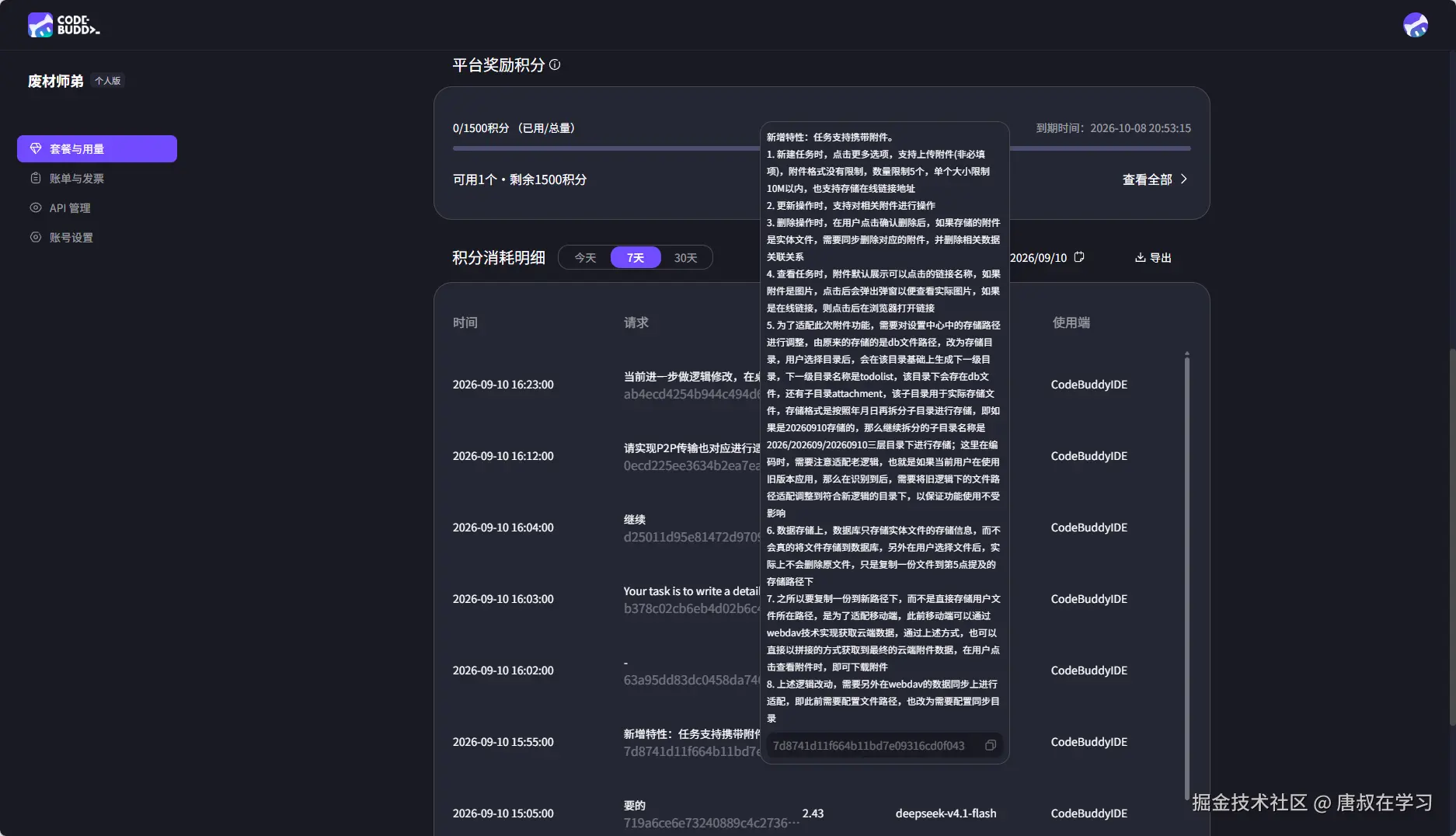Open 账号设置
The image size is (1456, 836).
(x=71, y=237)
